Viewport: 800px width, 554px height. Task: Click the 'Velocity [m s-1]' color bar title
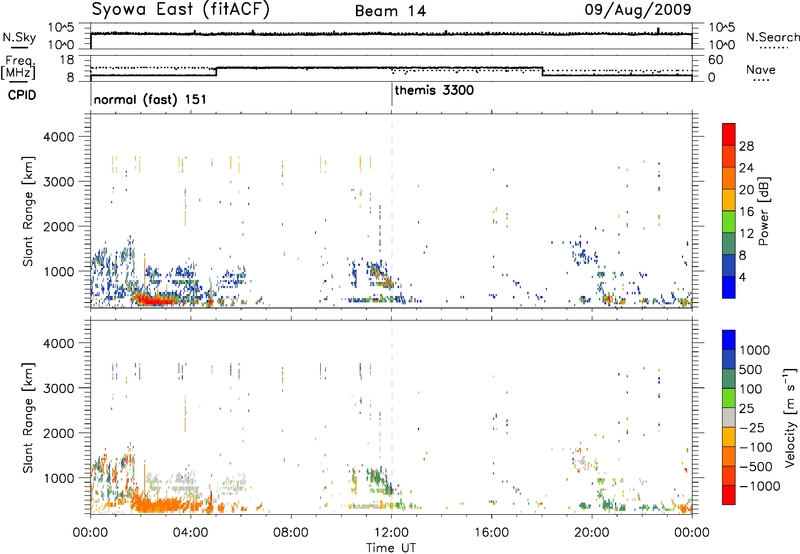(x=790, y=416)
